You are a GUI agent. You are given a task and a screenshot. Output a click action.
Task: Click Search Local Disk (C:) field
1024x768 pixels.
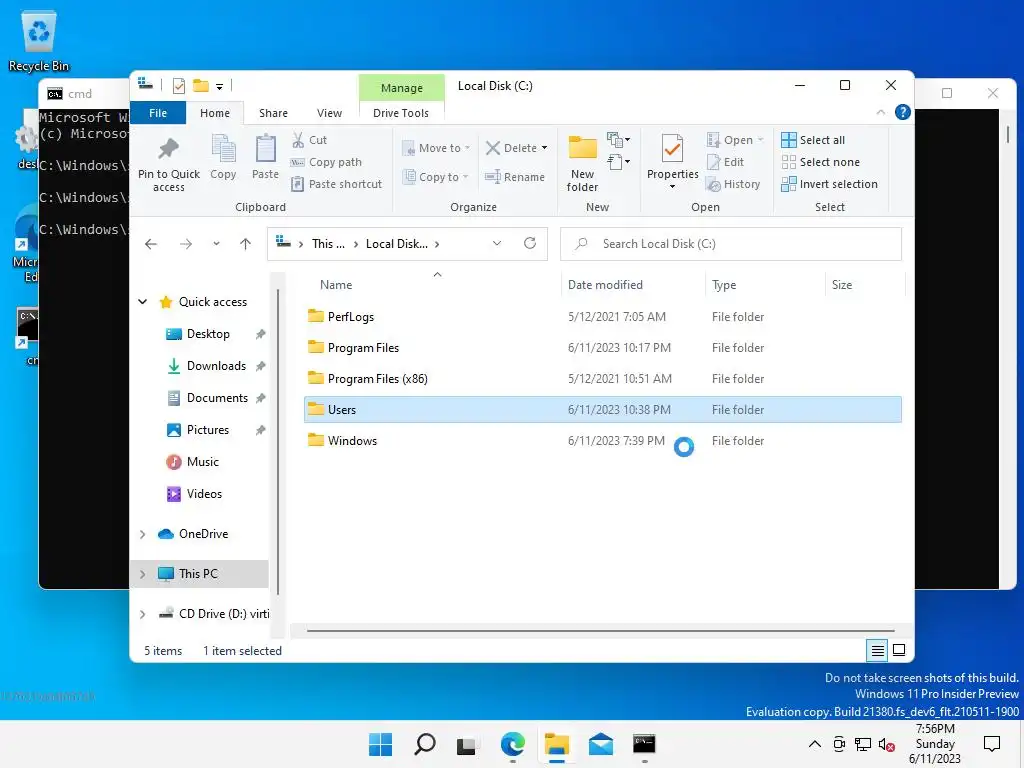[x=731, y=244]
